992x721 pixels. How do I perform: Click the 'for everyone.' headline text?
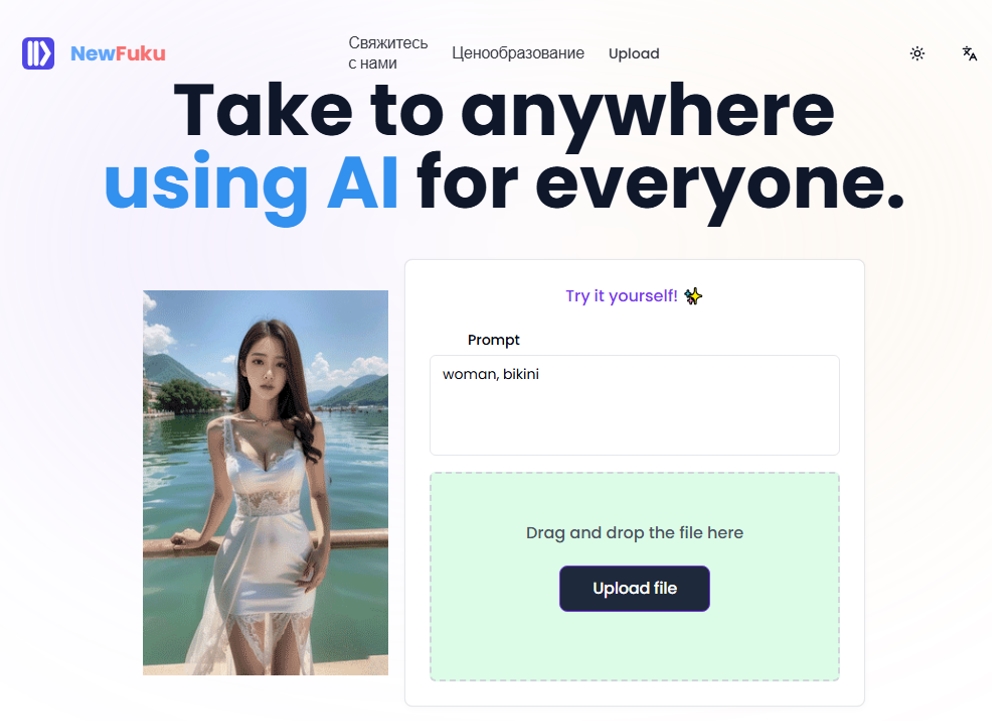[660, 185]
